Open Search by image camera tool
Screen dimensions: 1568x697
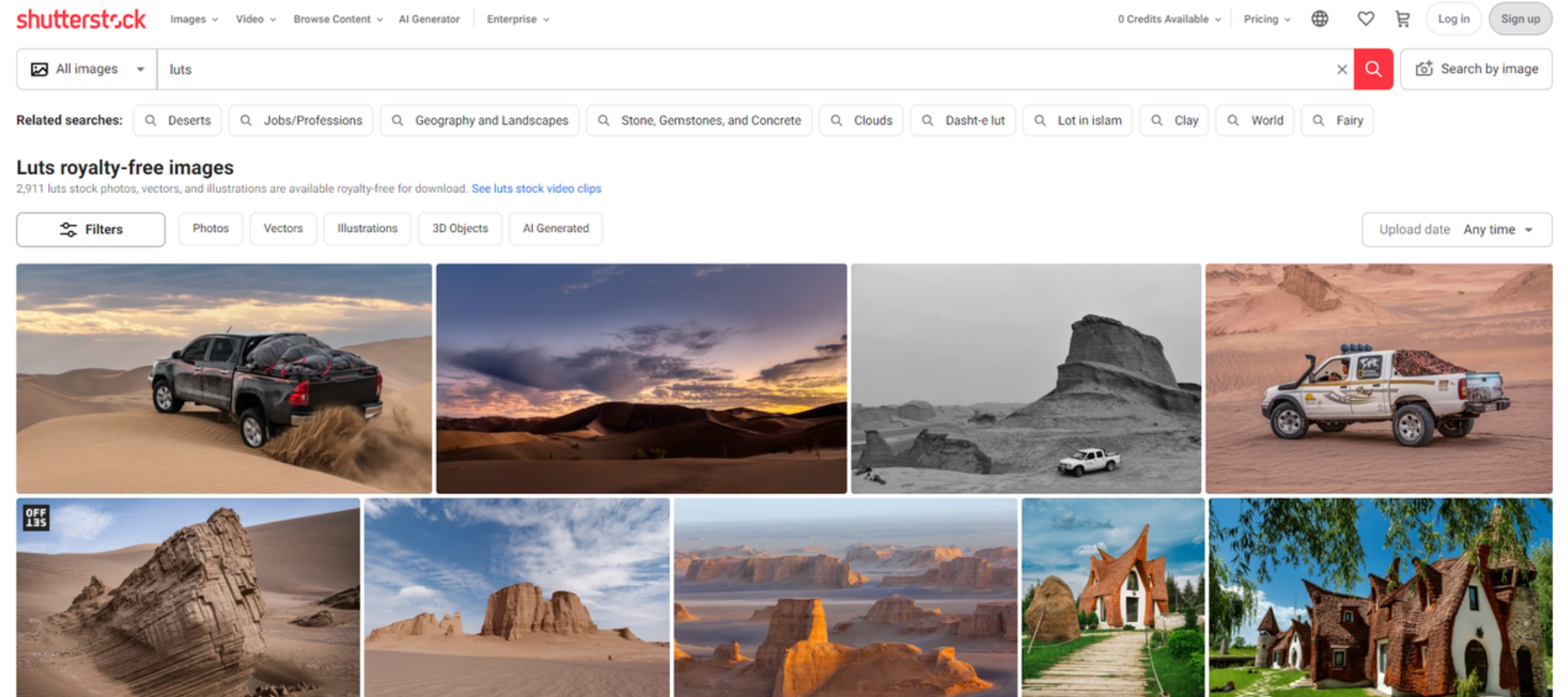1476,68
